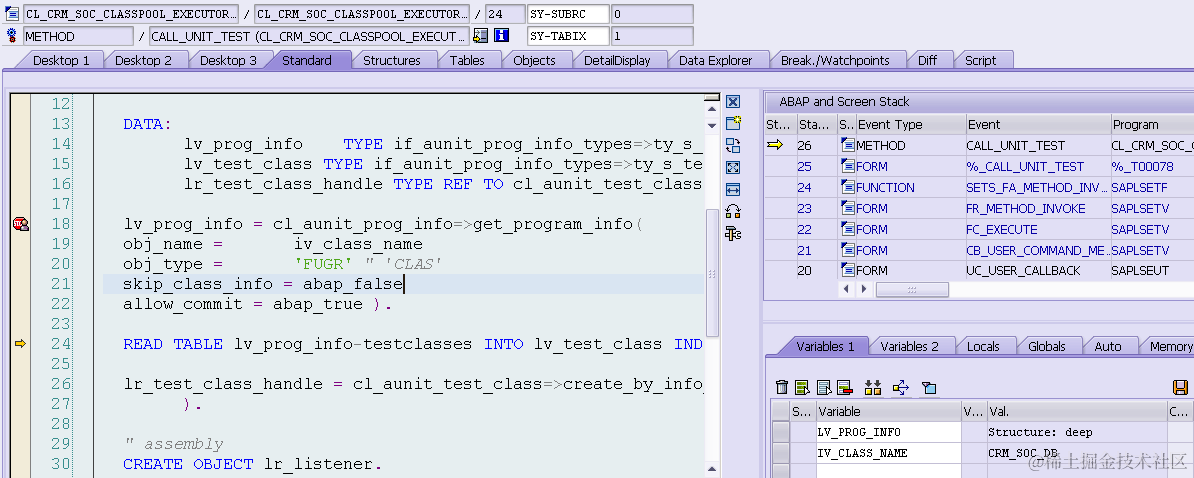1194x478 pixels.
Task: Click the Event Type column header
Action: pos(909,124)
